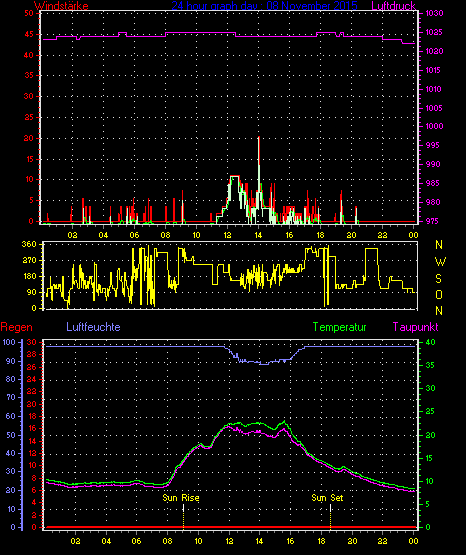The height and width of the screenshot is (555, 466).
Task: Click the Sun Set marker line
Action: 330,517
